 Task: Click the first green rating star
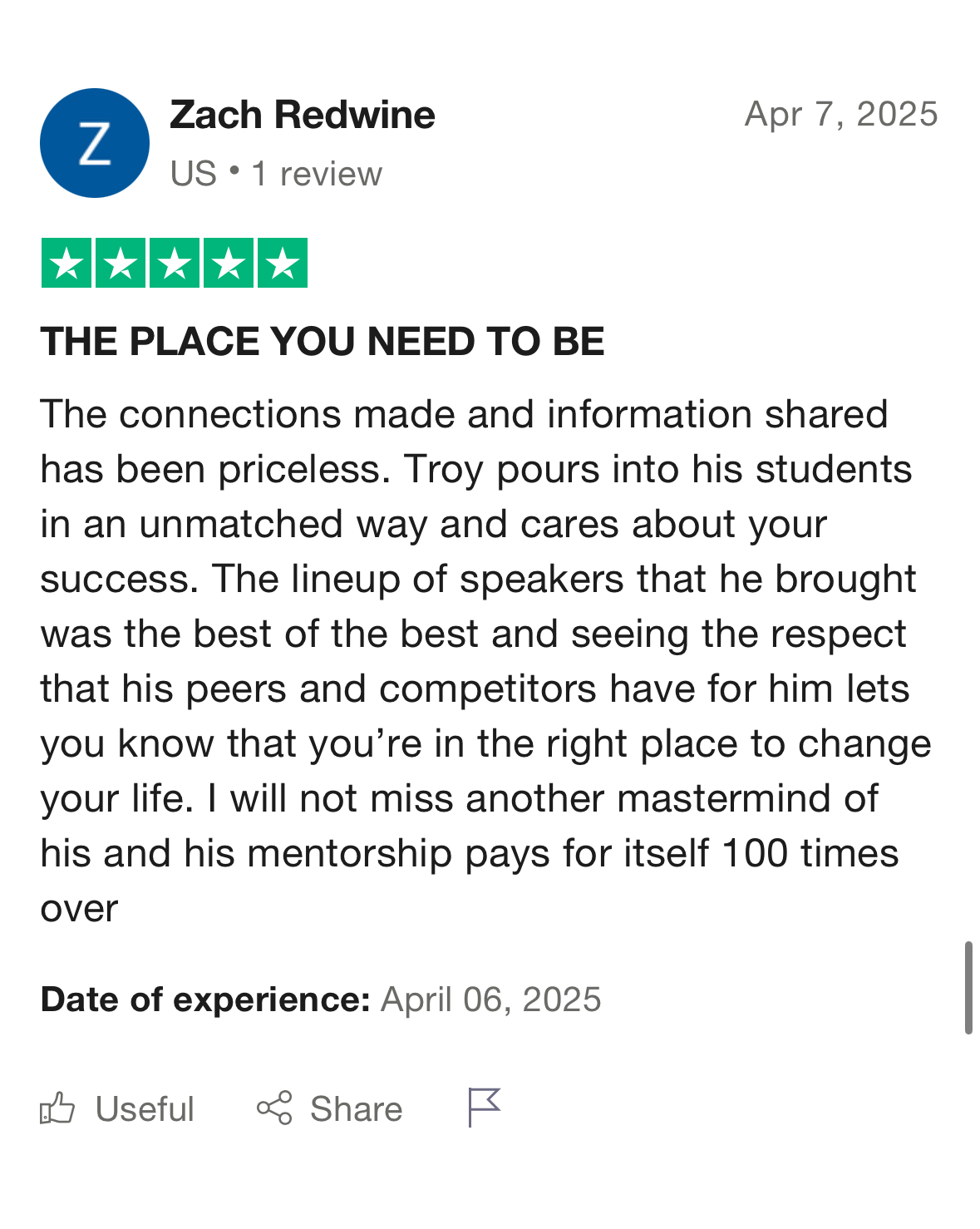point(66,263)
